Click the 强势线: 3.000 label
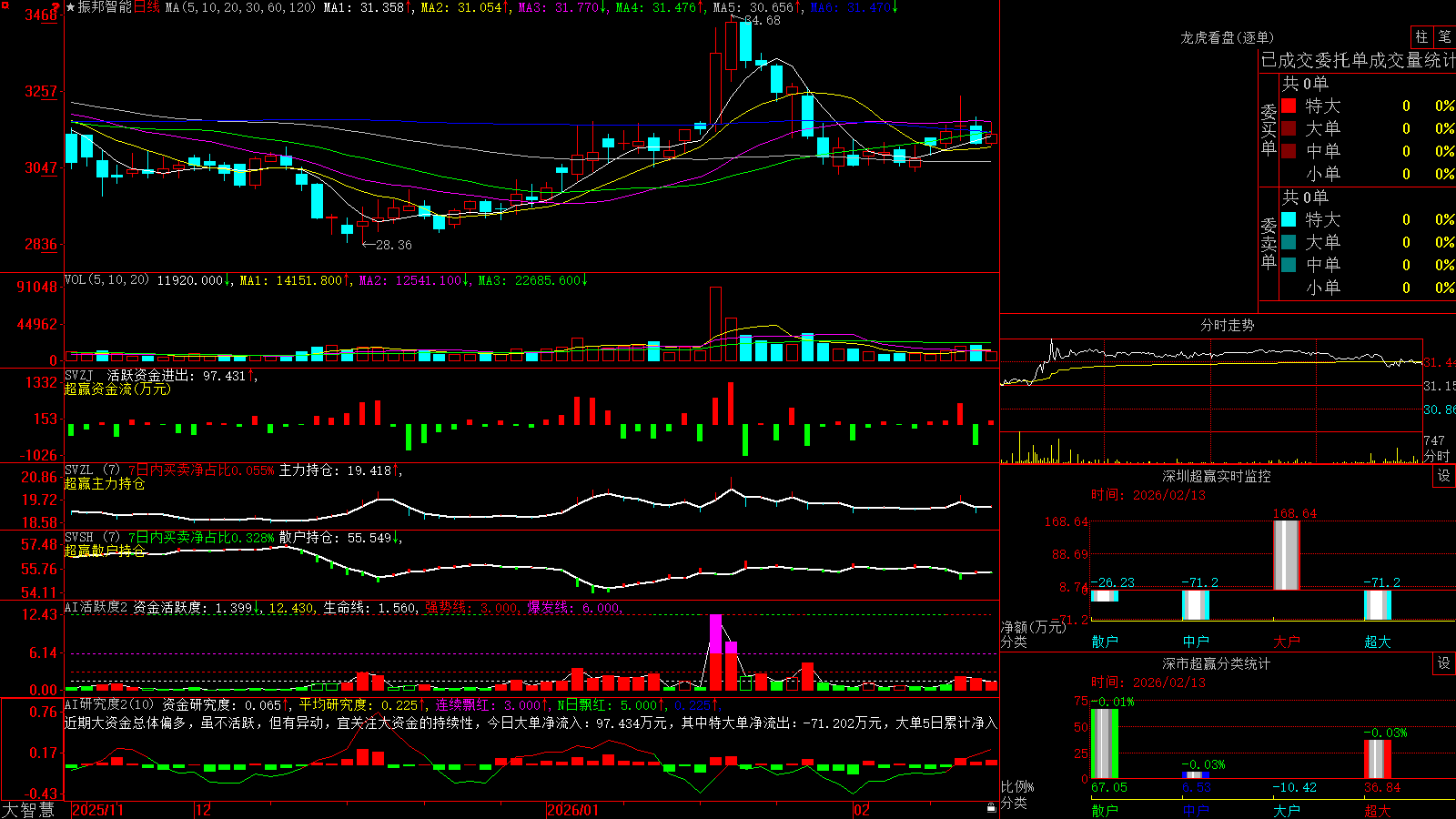 pos(471,608)
